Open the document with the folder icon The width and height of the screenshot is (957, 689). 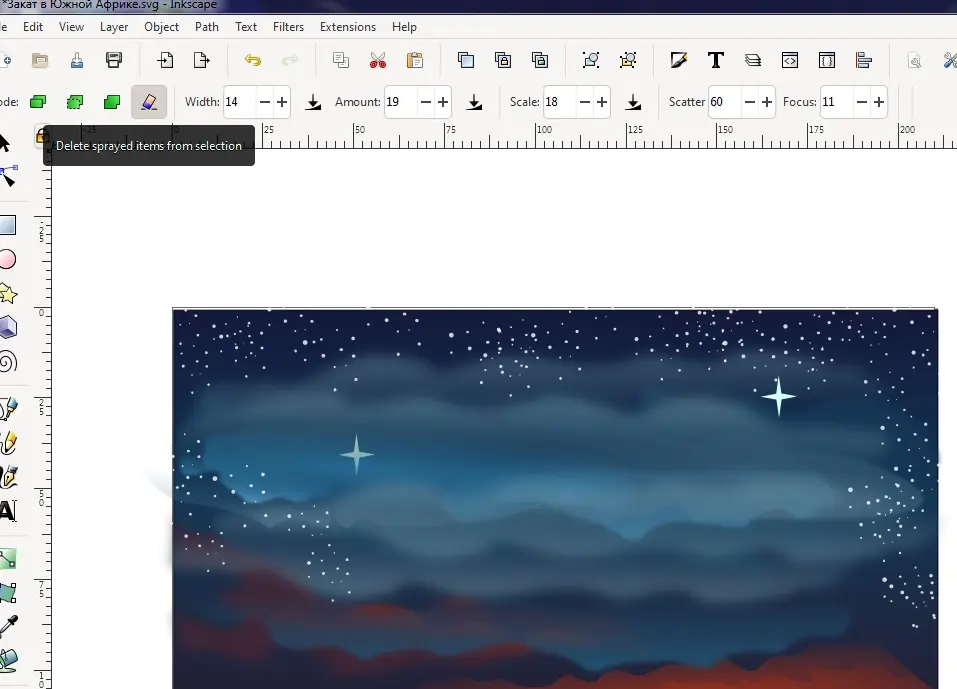click(x=40, y=60)
